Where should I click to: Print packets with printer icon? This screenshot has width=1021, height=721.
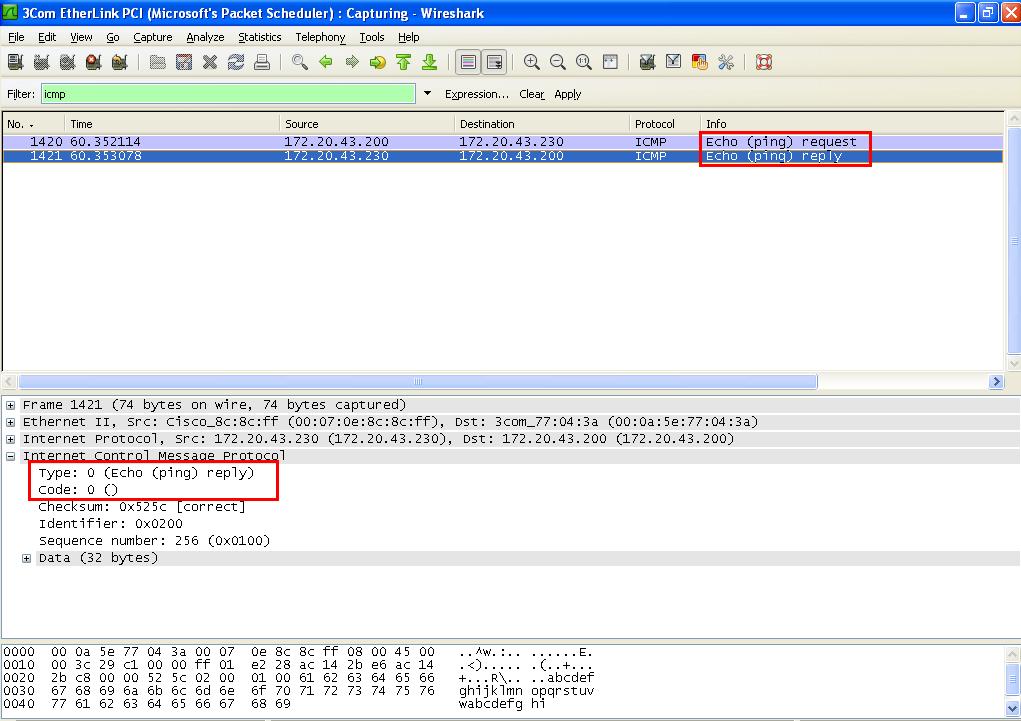(x=262, y=62)
